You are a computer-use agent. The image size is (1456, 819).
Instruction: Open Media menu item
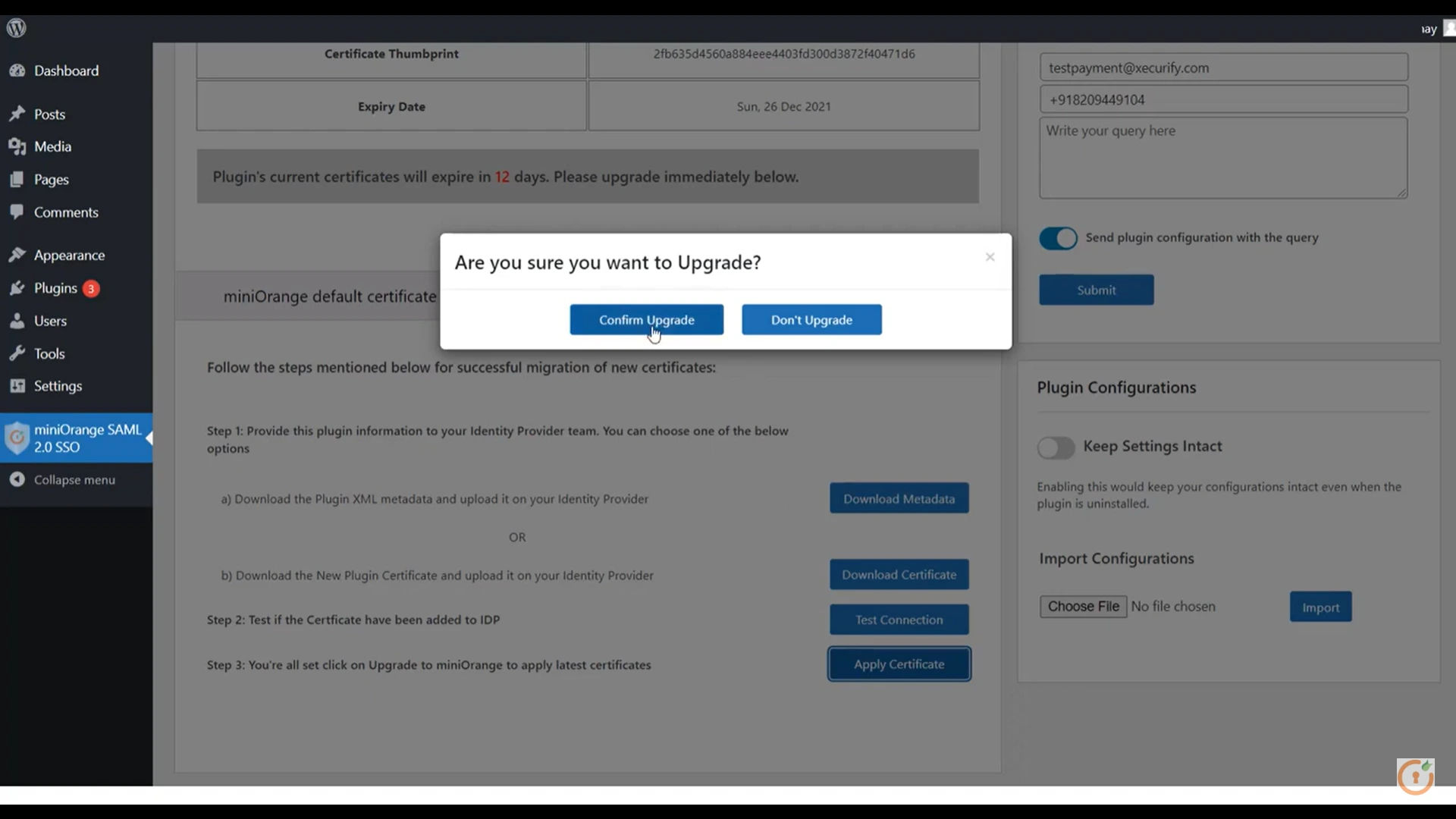[76, 146]
